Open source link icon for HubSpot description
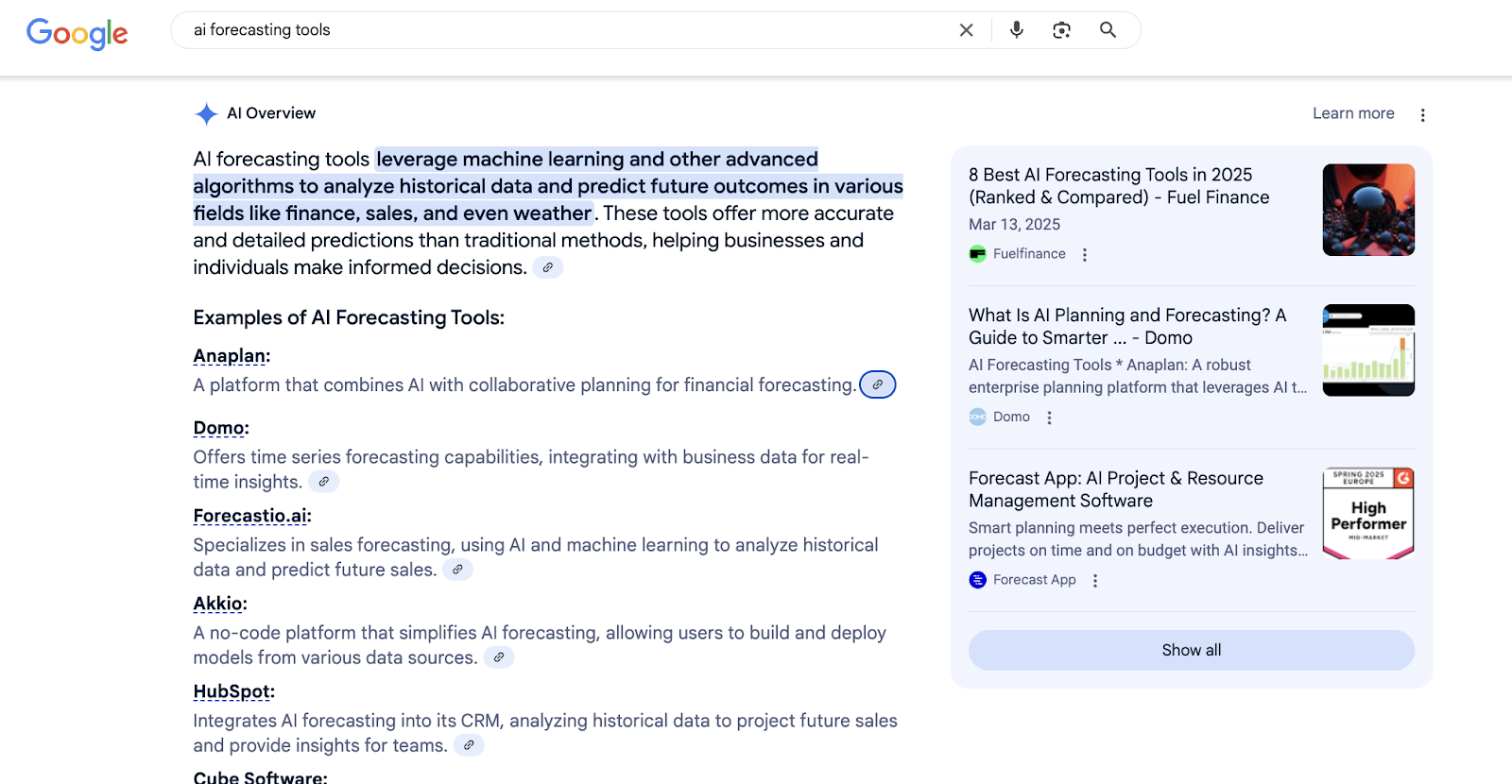 469,745
